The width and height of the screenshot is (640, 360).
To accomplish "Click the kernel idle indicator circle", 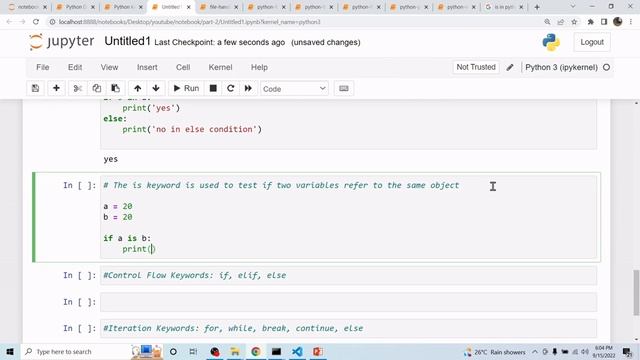I will [x=607, y=67].
